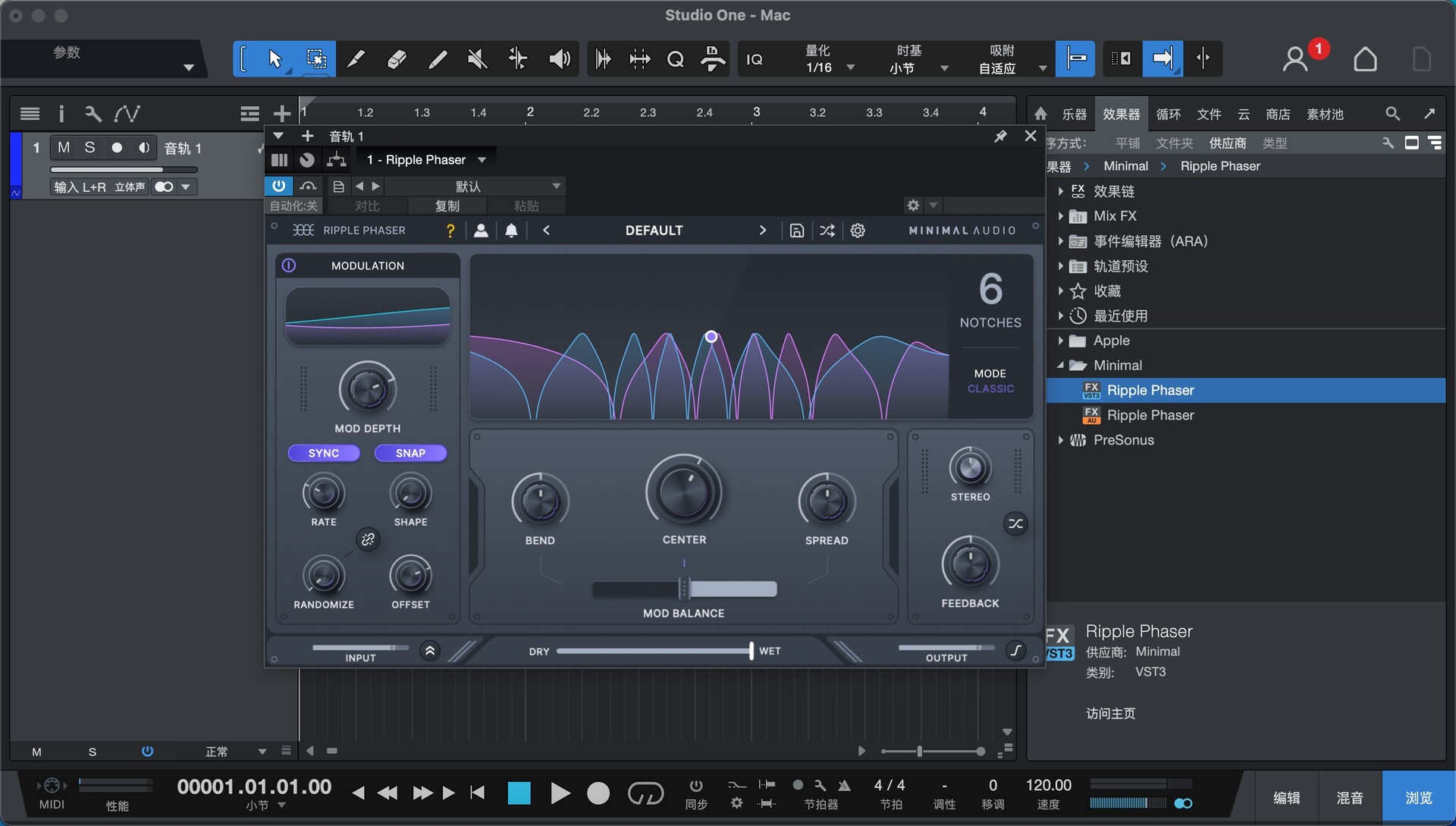Randomize preset with shuffle icon
The width and height of the screenshot is (1456, 826).
tap(827, 231)
